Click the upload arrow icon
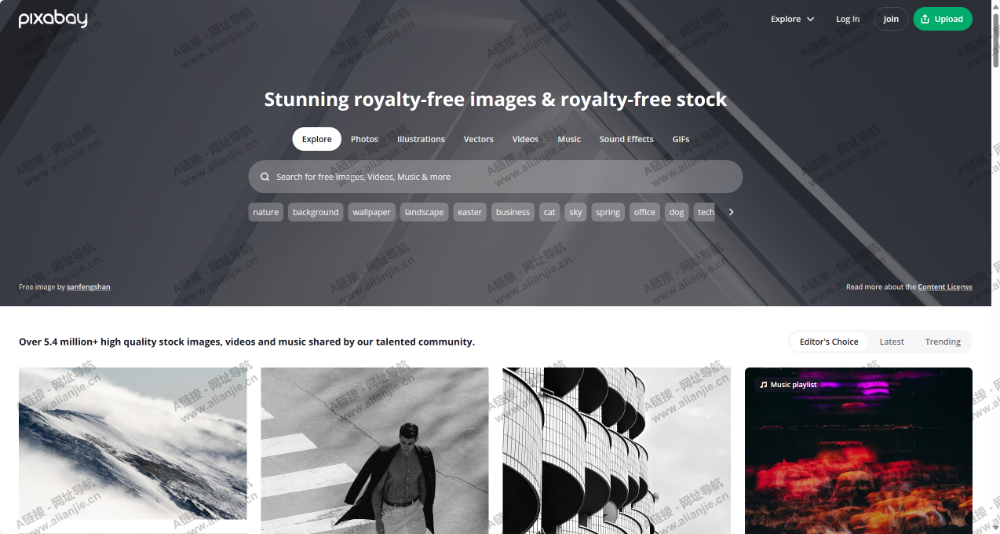1000x534 pixels. (x=925, y=19)
